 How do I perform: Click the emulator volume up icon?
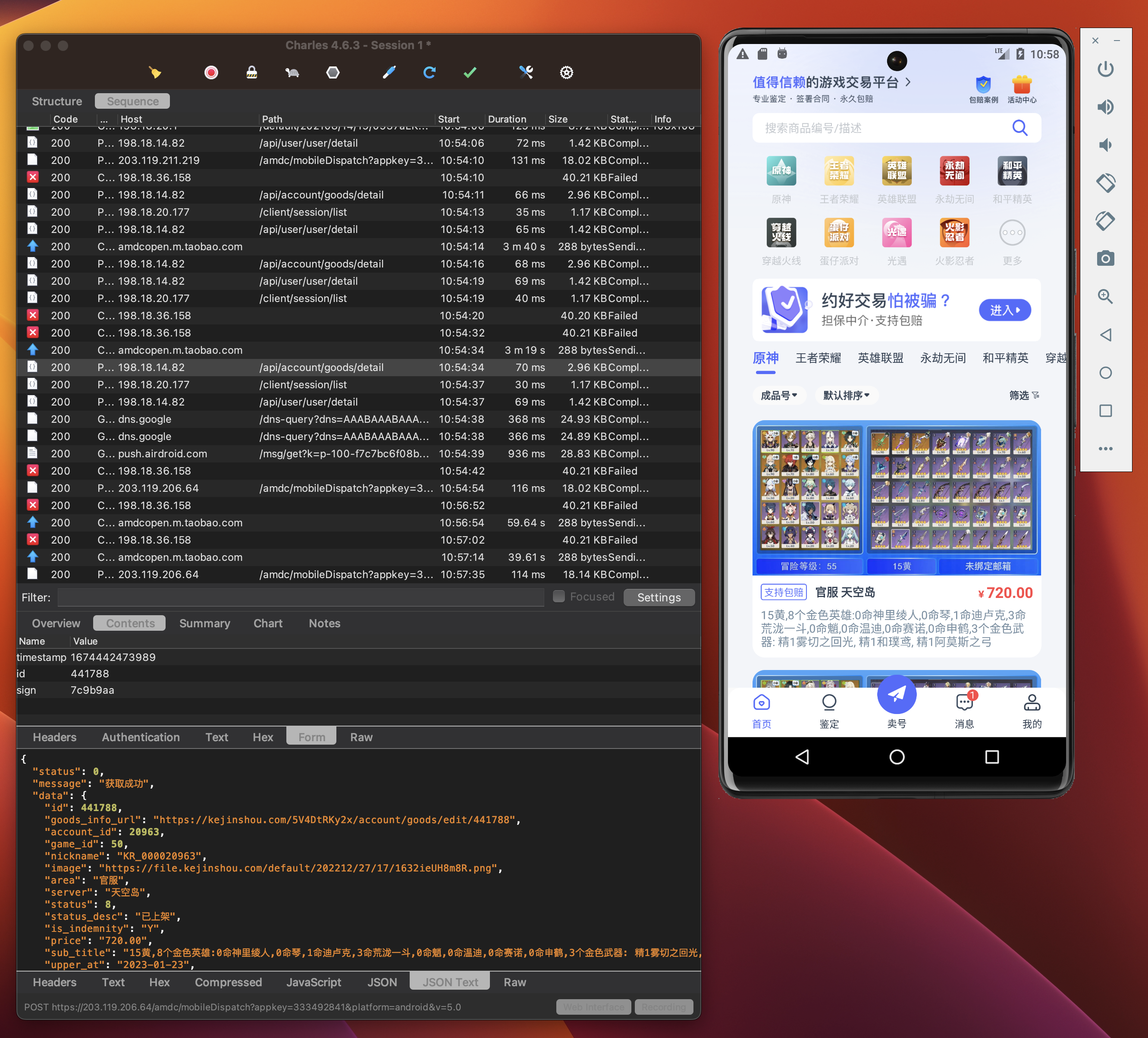pyautogui.click(x=1105, y=107)
